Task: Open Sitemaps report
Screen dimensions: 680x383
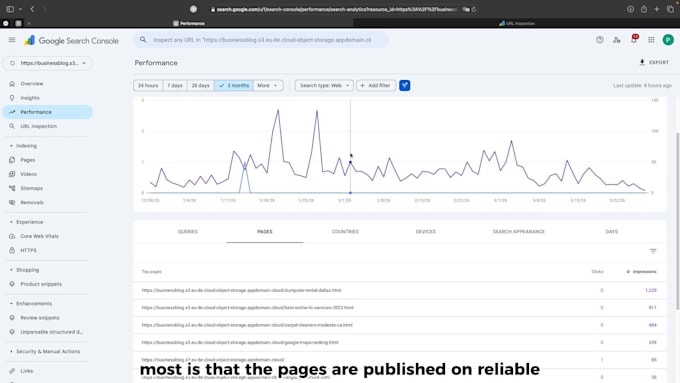Action: pos(31,188)
